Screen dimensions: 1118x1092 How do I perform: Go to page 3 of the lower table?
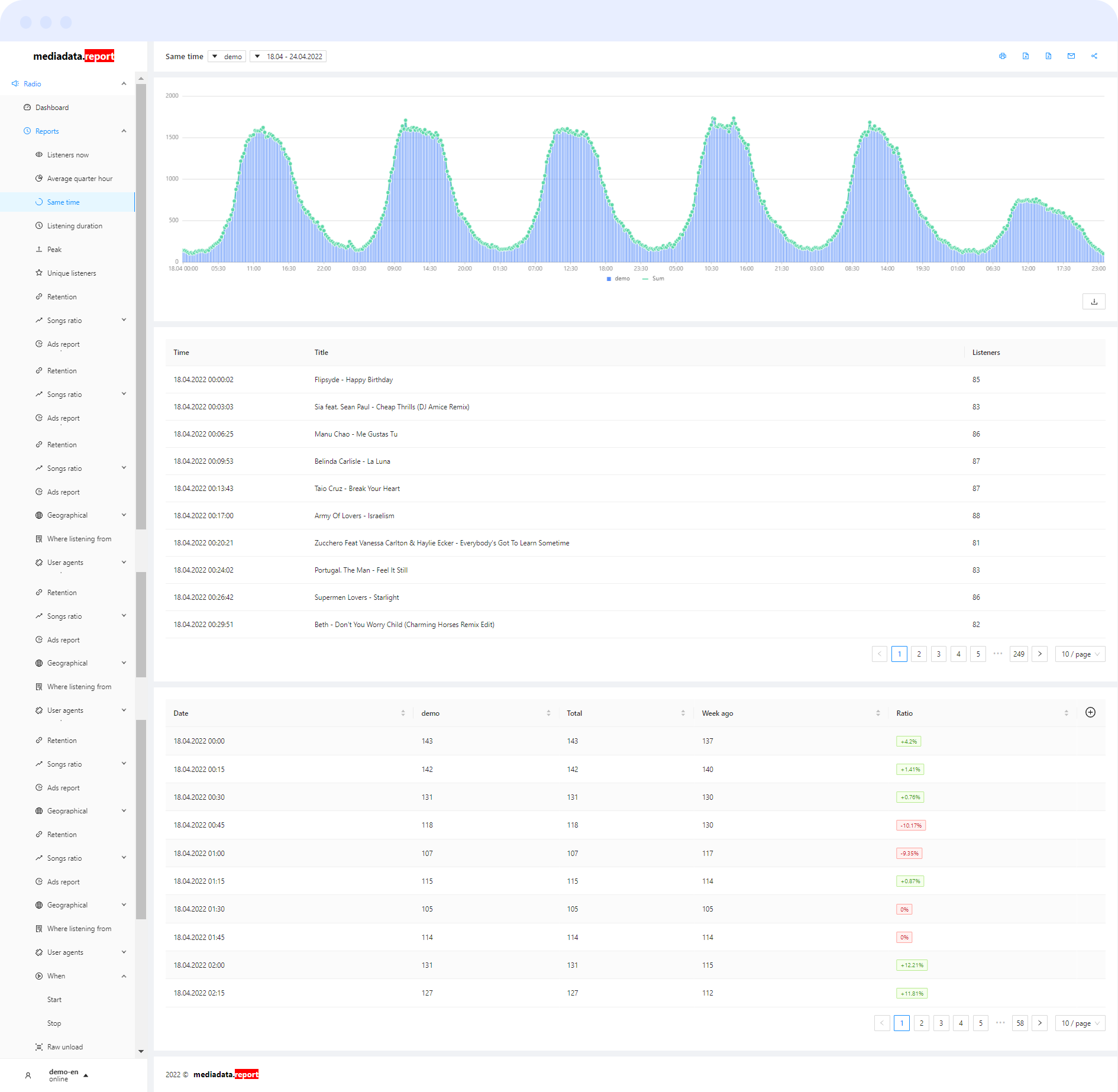coord(941,1023)
